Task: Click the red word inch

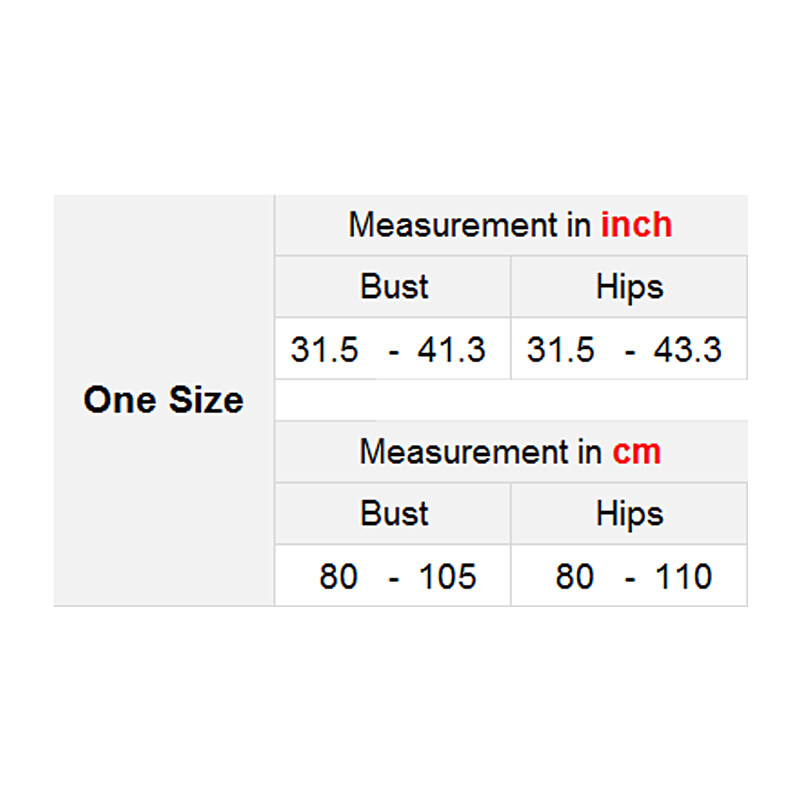Action: pyautogui.click(x=636, y=225)
